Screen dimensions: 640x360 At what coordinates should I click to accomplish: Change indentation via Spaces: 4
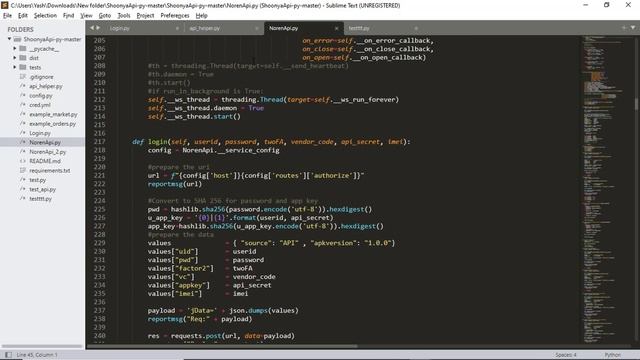[x=566, y=355]
